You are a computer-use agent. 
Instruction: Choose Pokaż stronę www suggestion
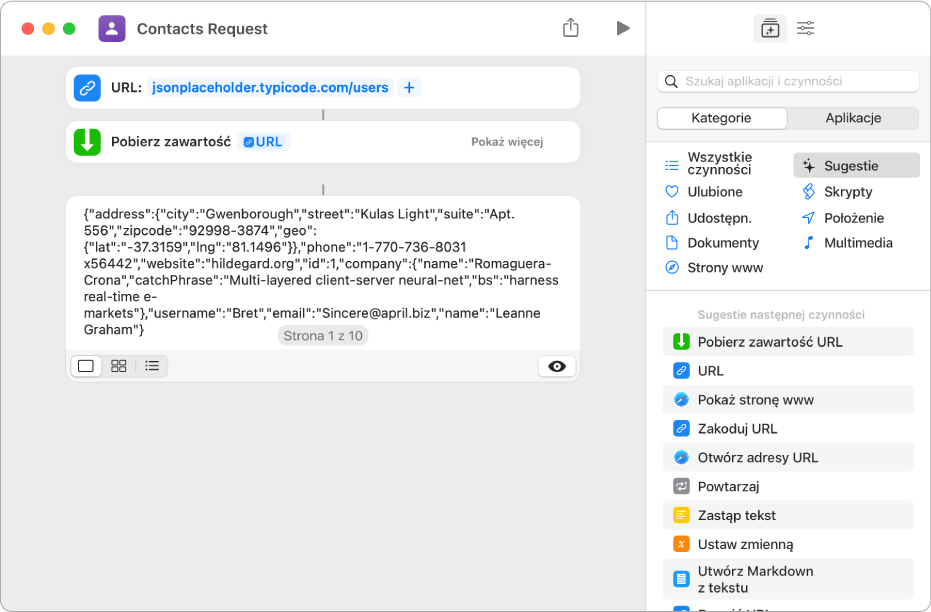point(755,400)
